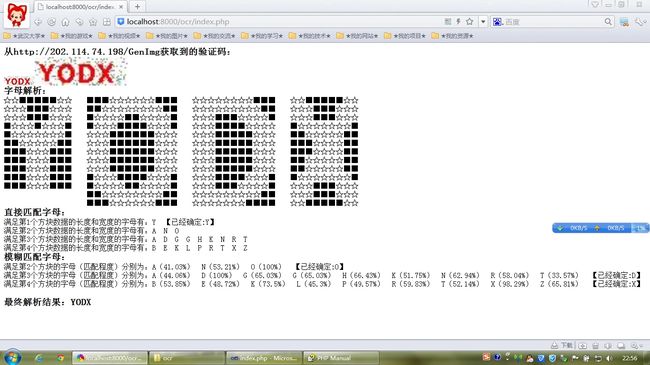Click the large YODX captcha image

[x=80, y=73]
